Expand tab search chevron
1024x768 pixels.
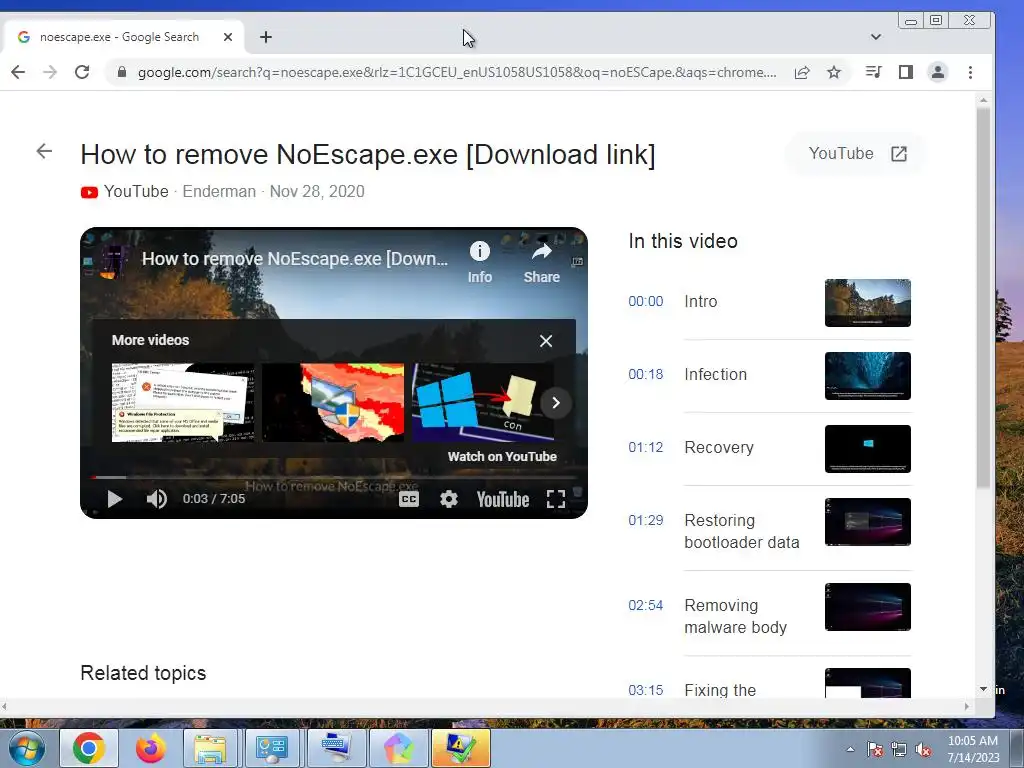(x=876, y=37)
